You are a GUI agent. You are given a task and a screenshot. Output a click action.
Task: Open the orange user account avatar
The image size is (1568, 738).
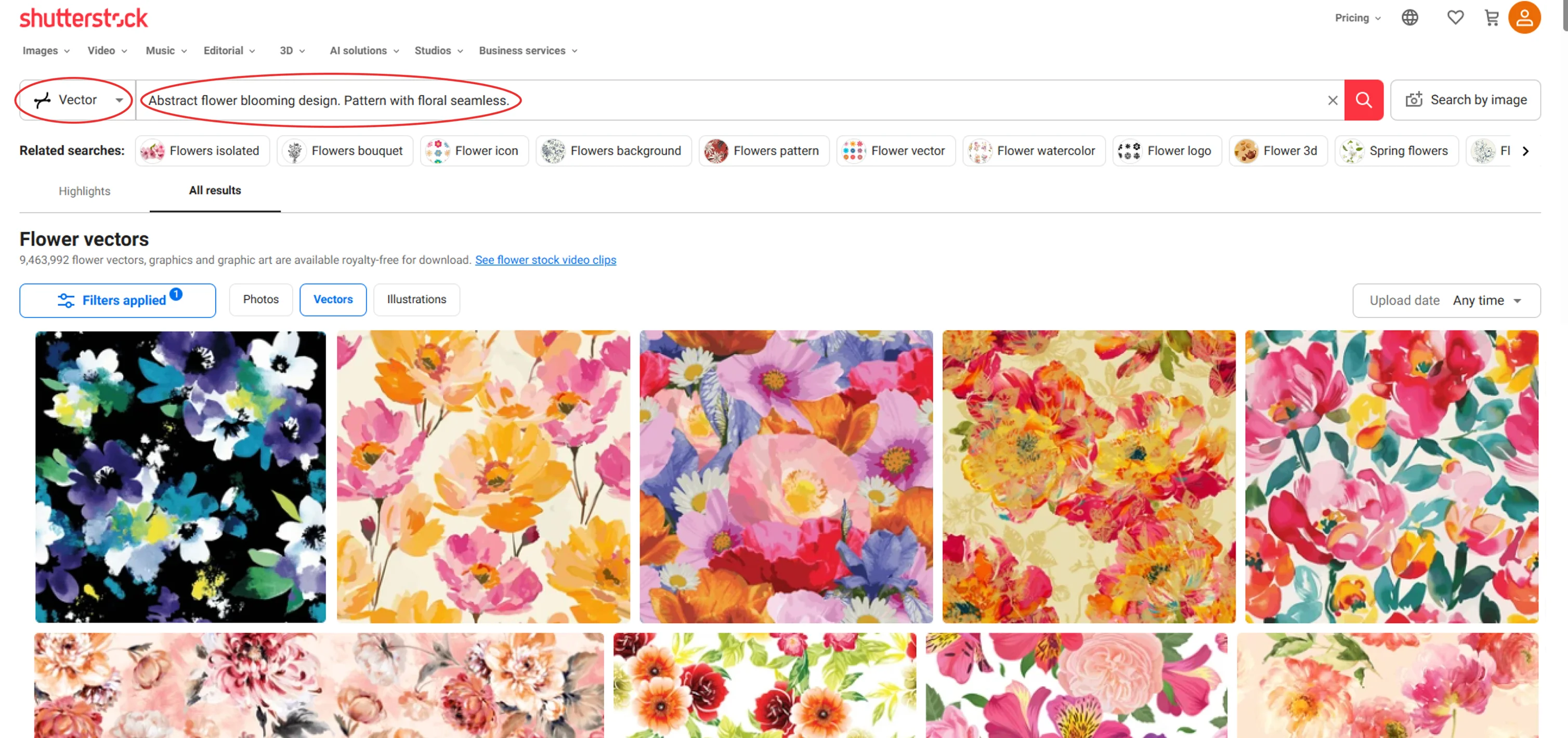[x=1525, y=17]
